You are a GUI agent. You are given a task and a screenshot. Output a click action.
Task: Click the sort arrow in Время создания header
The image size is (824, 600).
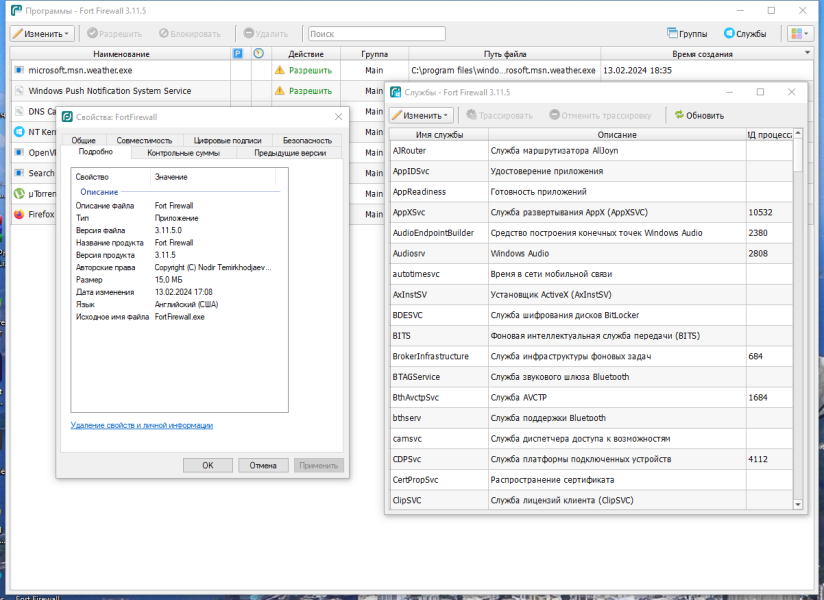(x=807, y=53)
